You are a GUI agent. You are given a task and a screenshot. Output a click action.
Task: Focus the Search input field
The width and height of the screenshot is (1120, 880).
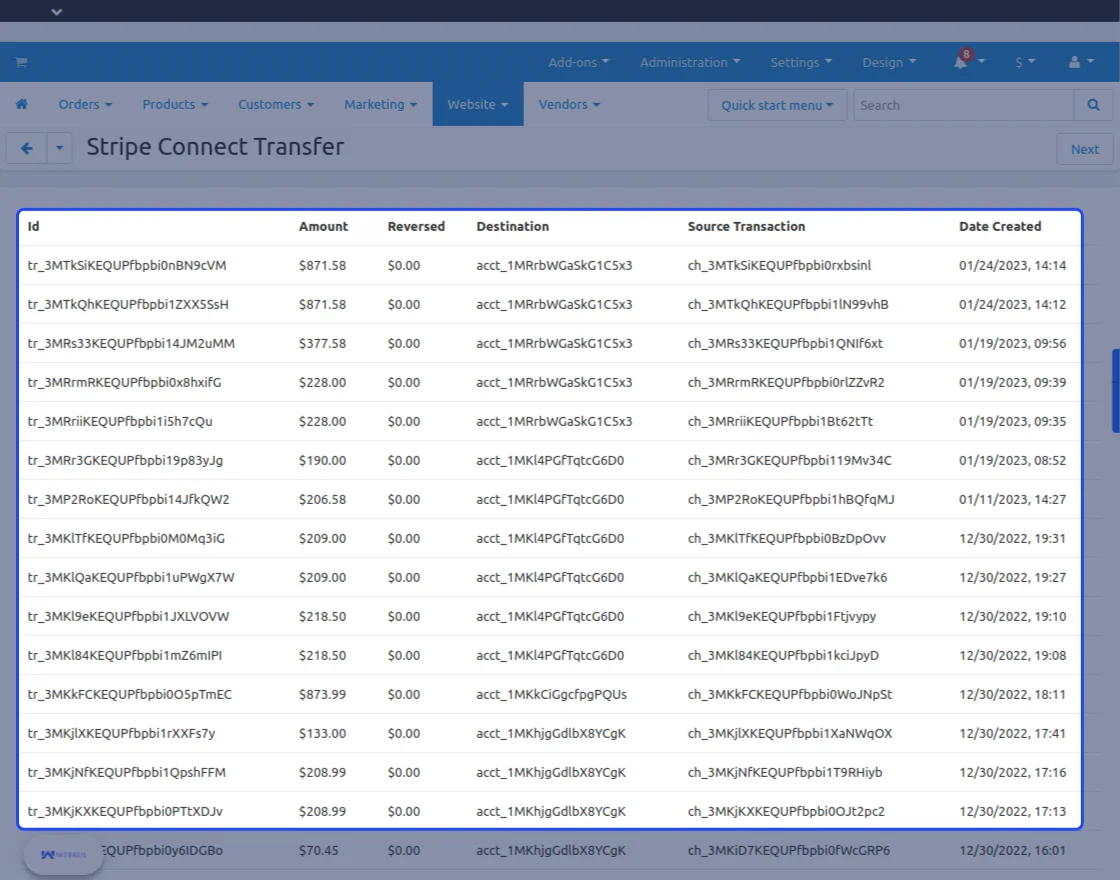964,105
